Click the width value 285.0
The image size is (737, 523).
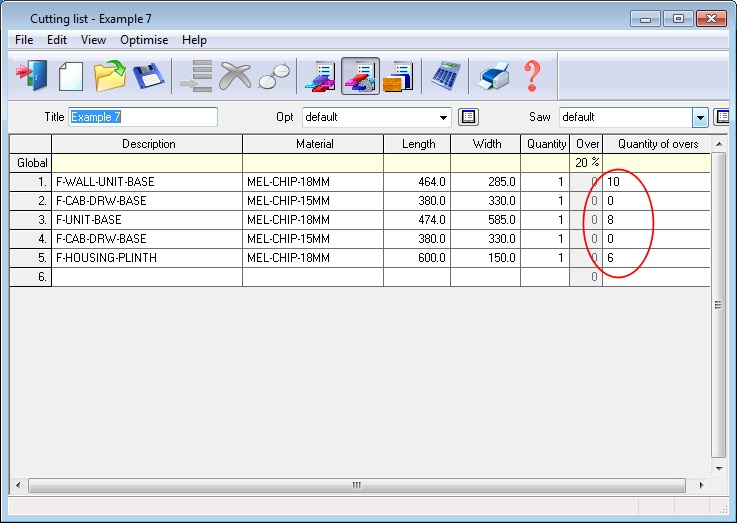point(486,182)
